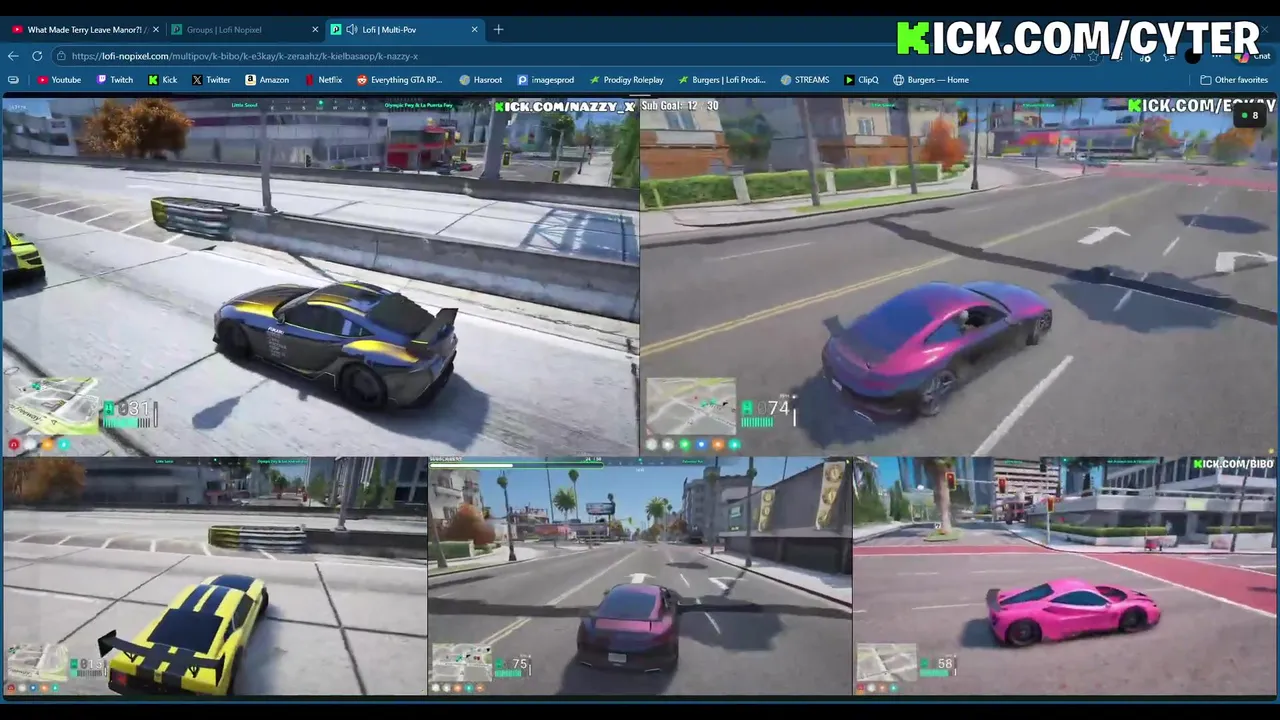Open the STREAMS bookmark
Image resolution: width=1280 pixels, height=720 pixels.
point(805,80)
